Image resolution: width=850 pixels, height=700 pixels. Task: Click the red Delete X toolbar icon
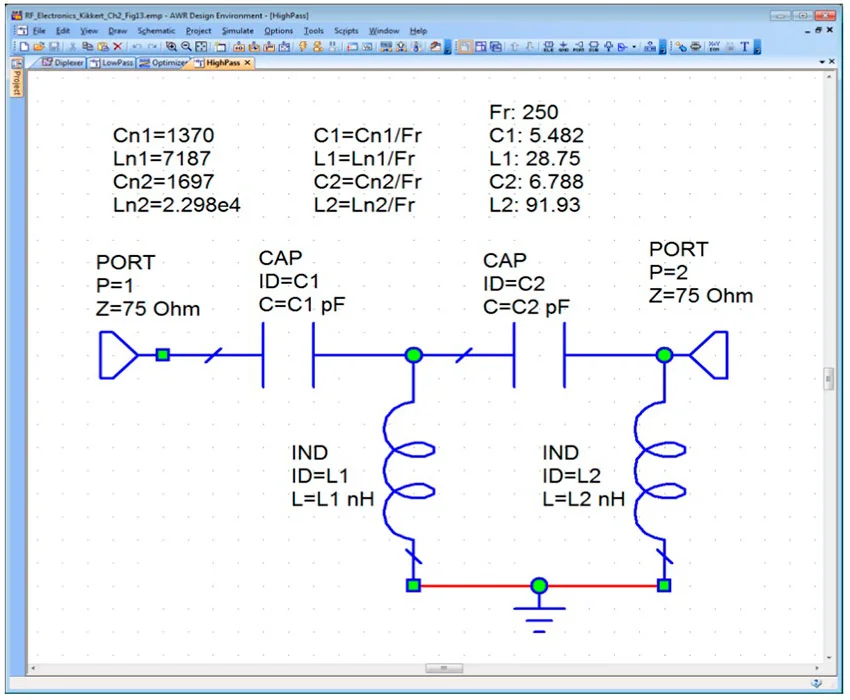117,46
